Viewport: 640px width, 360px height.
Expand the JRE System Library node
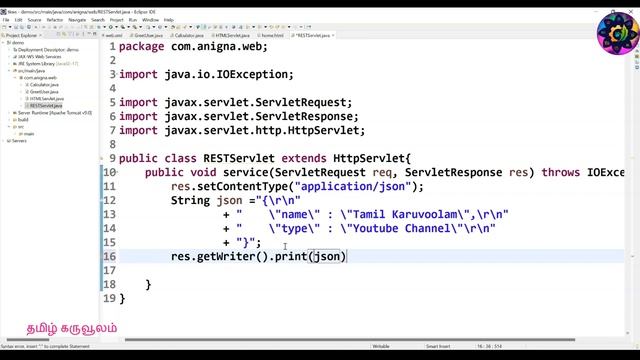pyautogui.click(x=9, y=64)
